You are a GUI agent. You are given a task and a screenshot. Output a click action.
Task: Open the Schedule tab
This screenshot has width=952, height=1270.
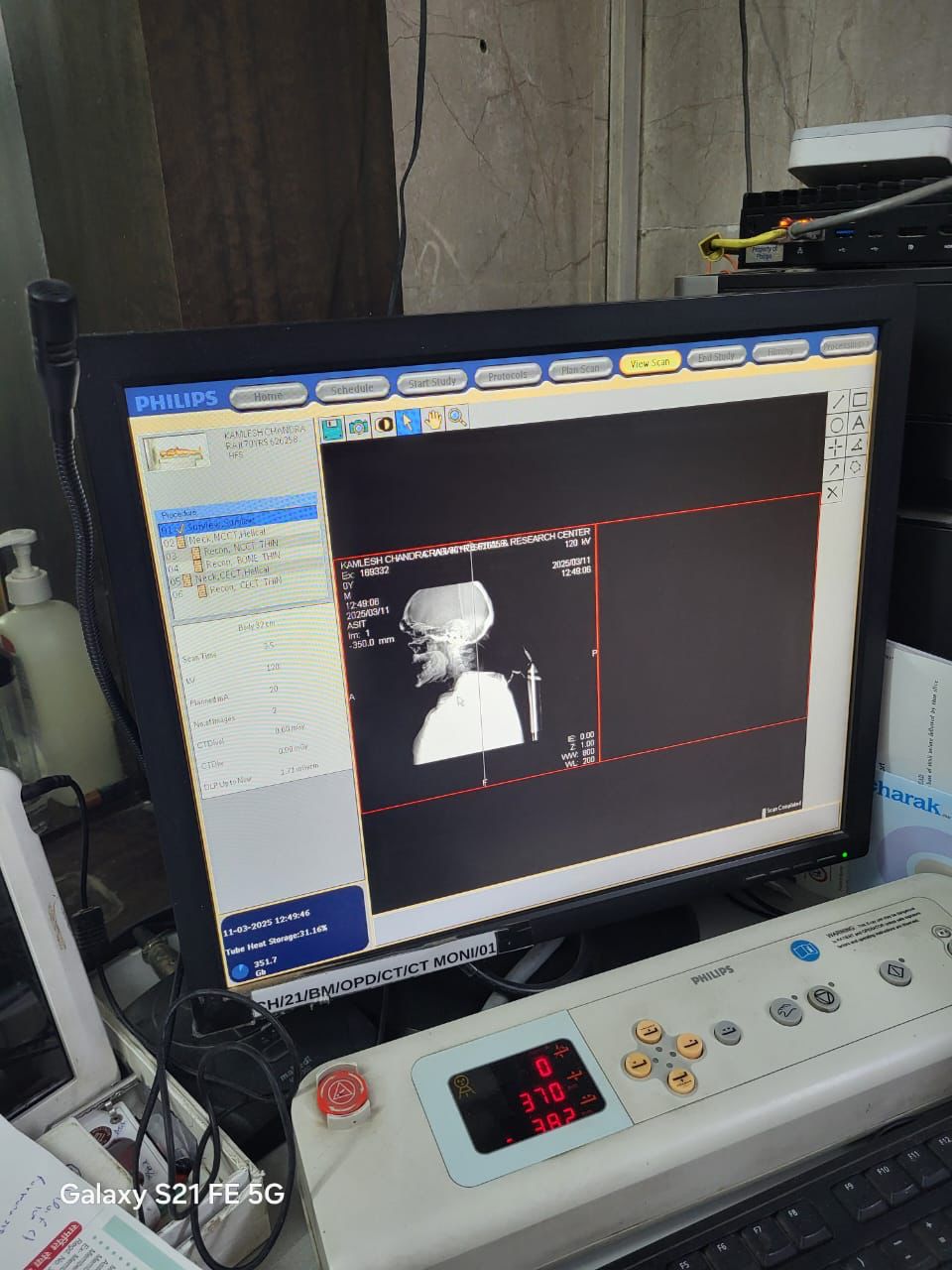tap(352, 388)
